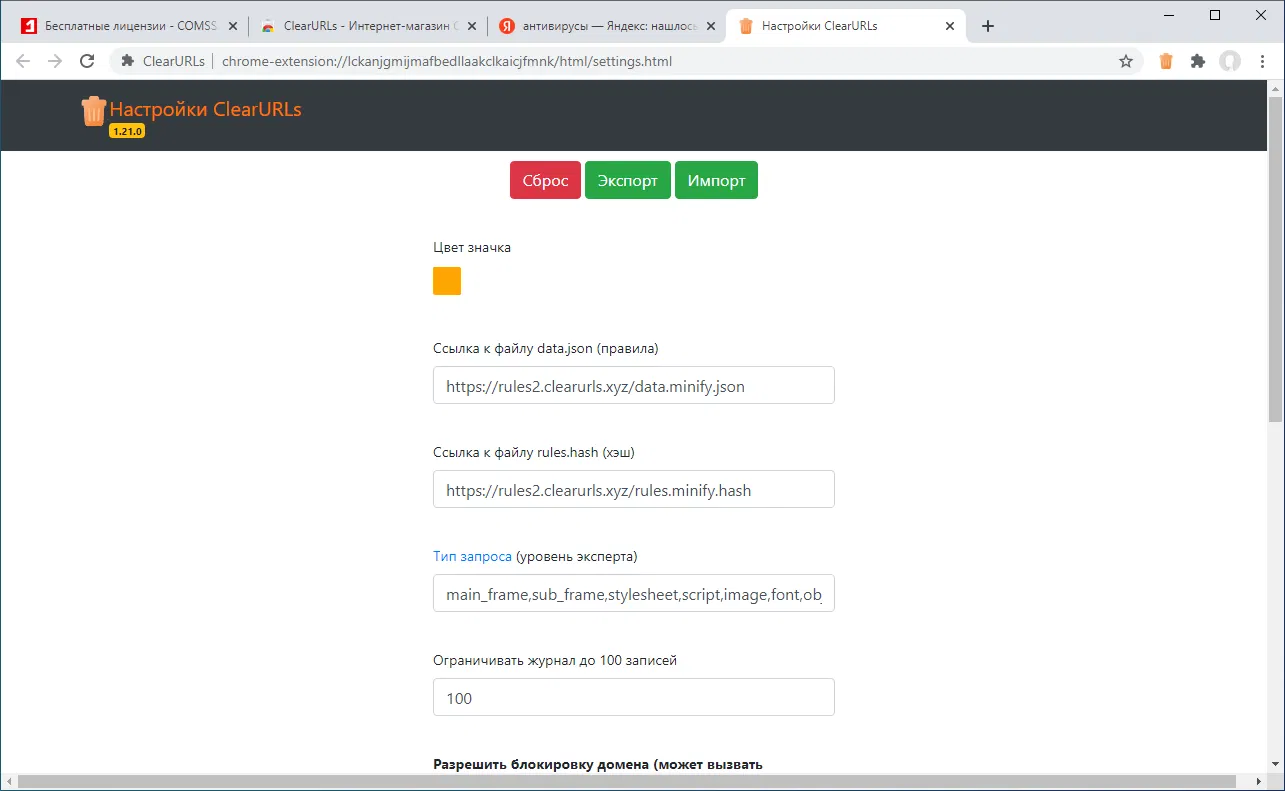Viewport: 1285px width, 791px height.
Task: Focus the data.json rules URL field
Action: click(634, 385)
